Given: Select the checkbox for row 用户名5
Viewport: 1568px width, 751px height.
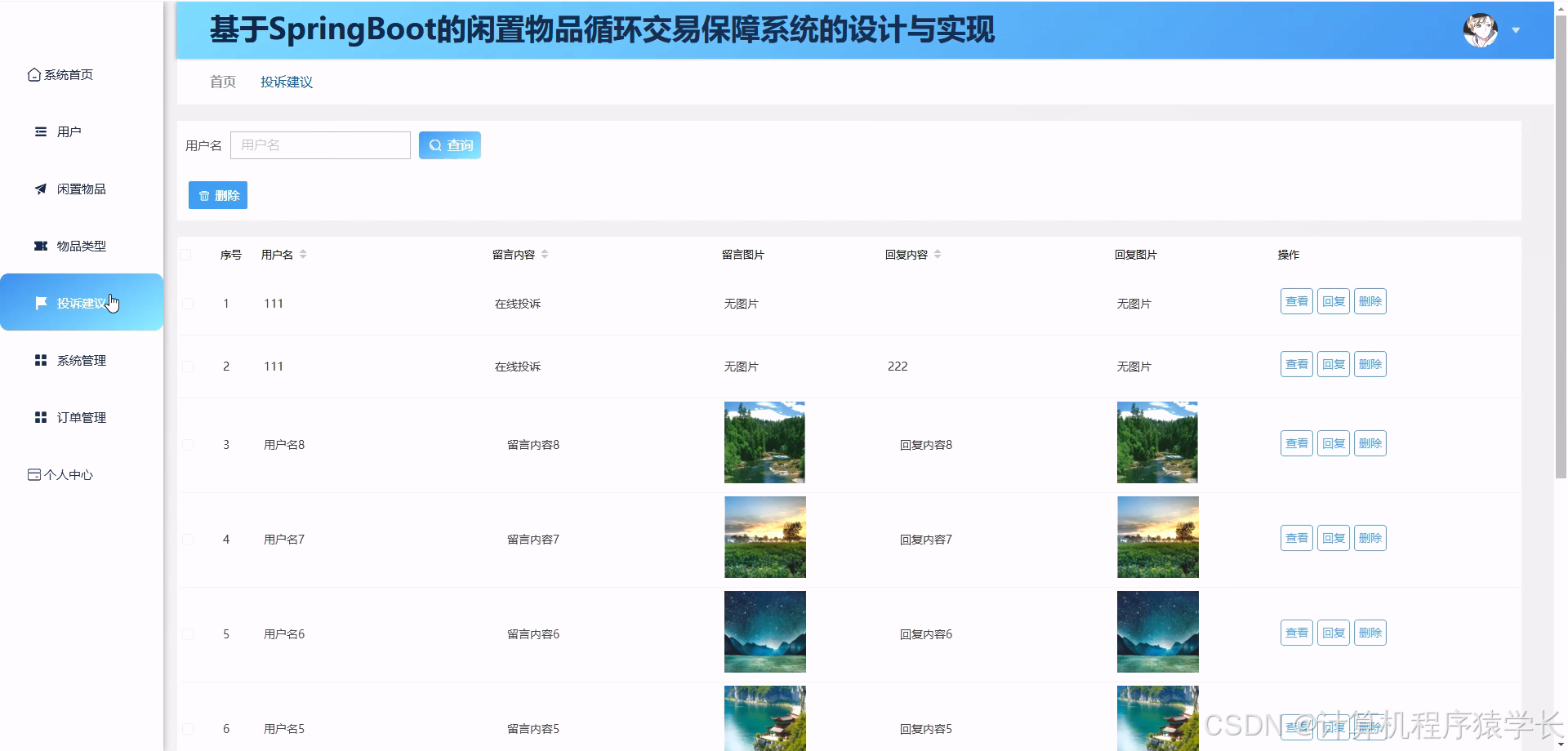Looking at the screenshot, I should [188, 729].
